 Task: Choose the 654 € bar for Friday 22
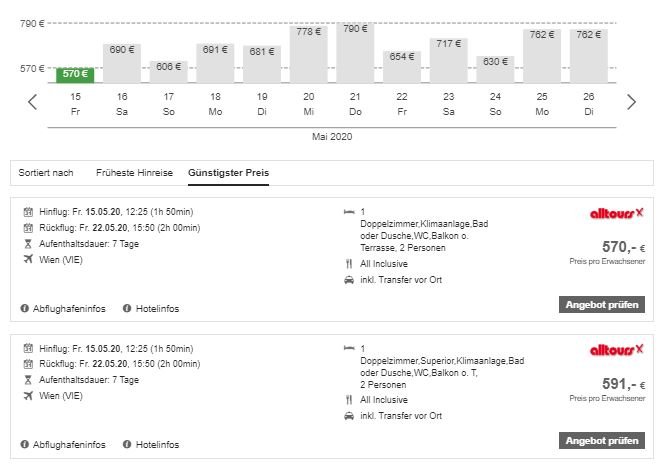click(x=402, y=67)
